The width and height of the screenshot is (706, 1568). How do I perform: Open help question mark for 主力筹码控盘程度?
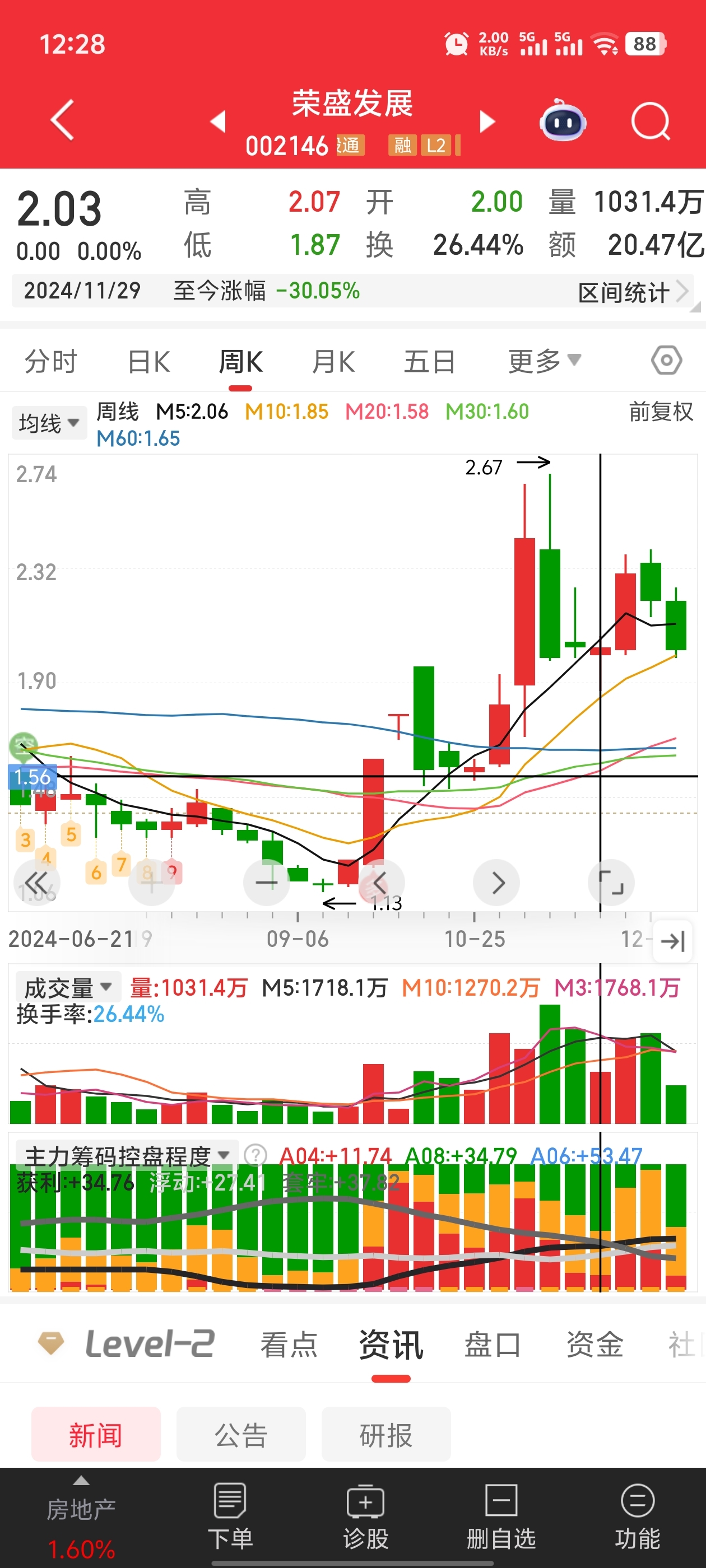coord(256,1155)
